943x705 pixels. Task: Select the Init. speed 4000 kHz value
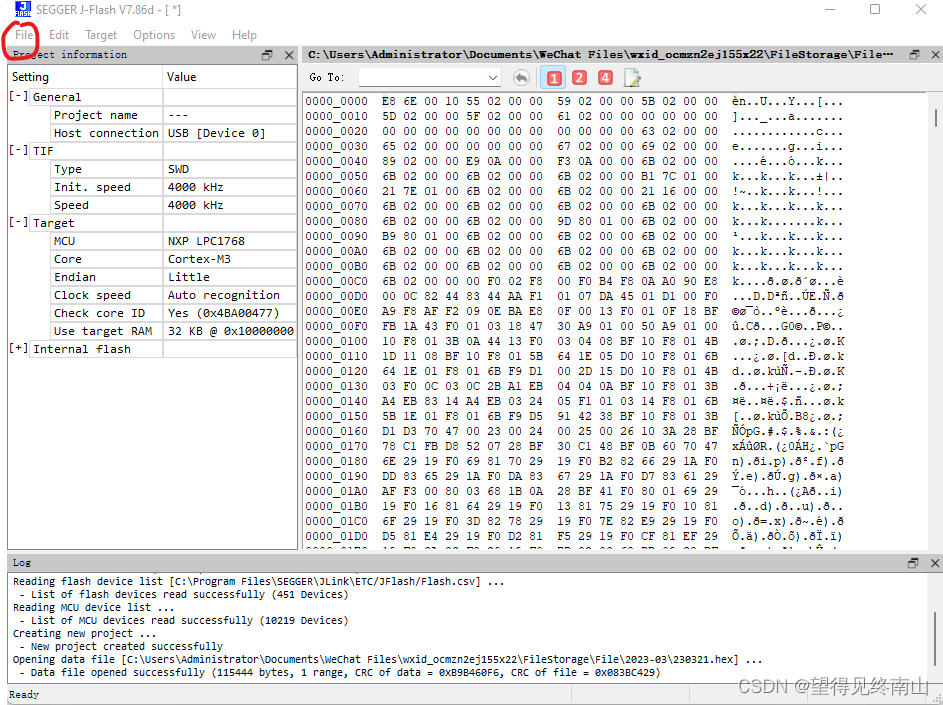195,187
